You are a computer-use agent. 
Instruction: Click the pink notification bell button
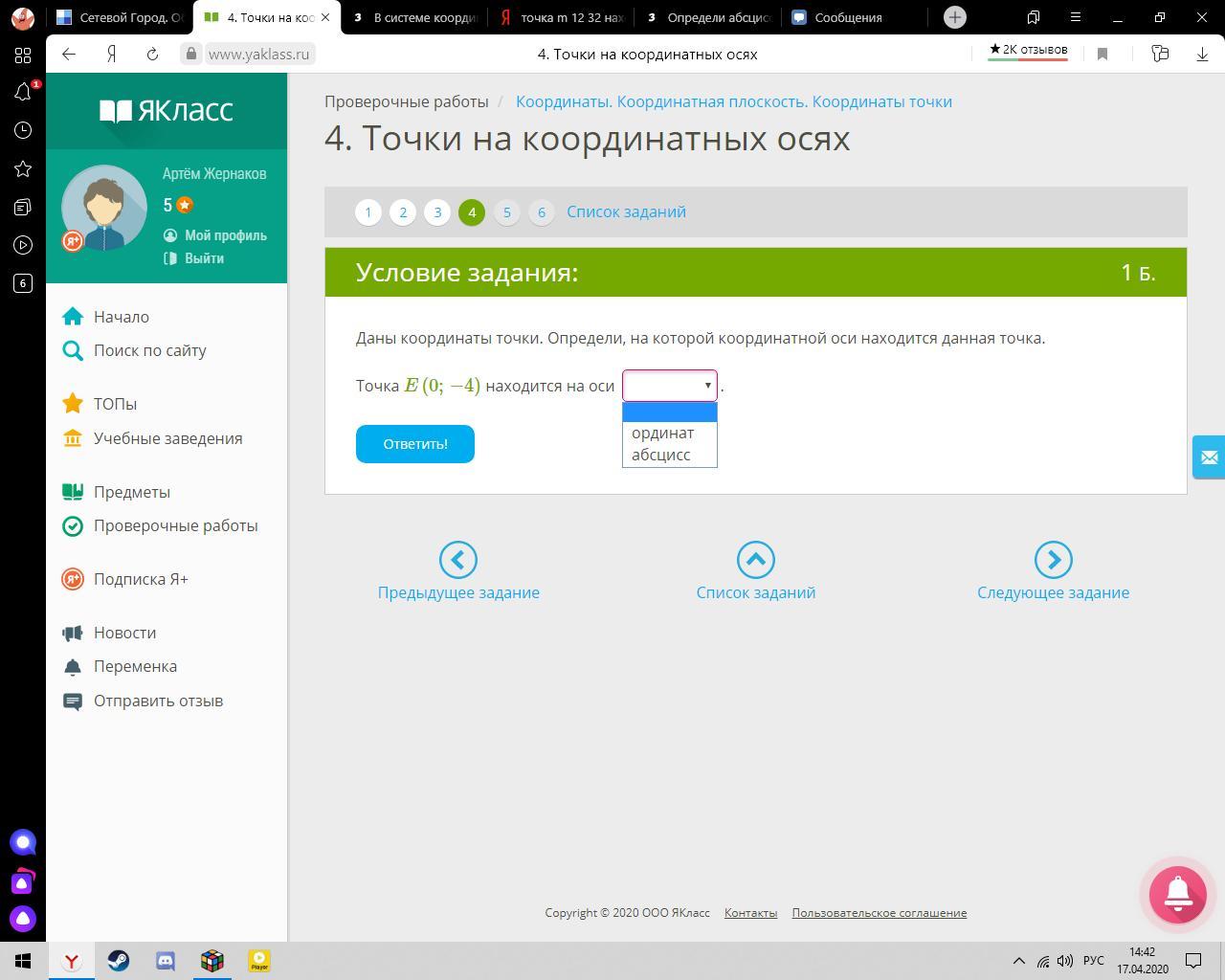pos(1177,894)
